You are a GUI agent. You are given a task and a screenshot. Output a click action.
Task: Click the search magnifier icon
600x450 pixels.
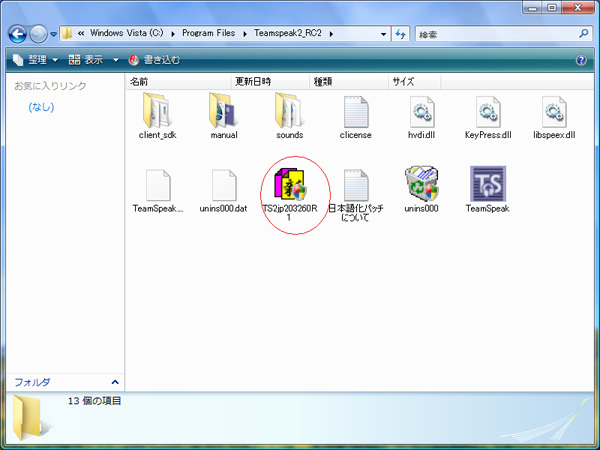[584, 34]
